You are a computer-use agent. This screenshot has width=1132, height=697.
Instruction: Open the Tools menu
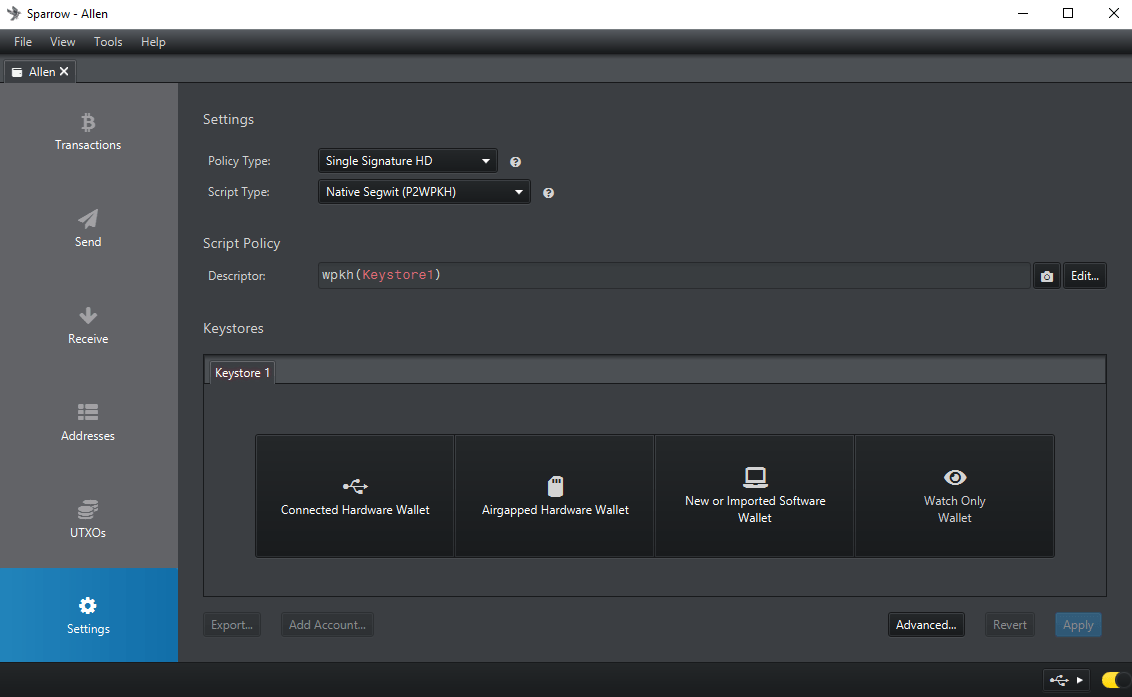point(108,42)
